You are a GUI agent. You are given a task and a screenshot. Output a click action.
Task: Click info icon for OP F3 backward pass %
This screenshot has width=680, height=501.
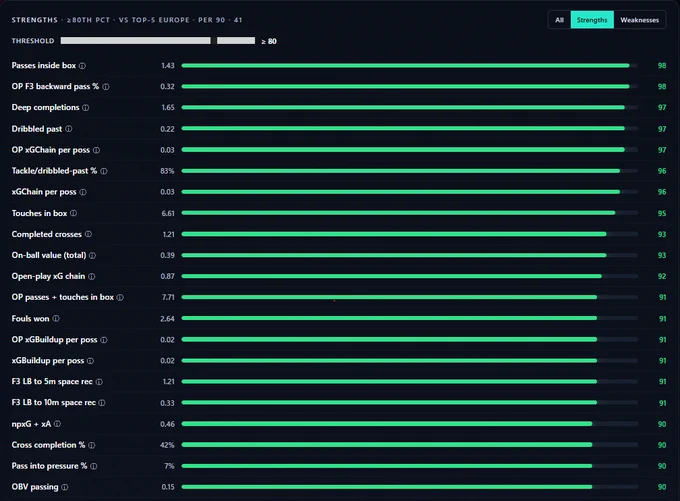(106, 87)
